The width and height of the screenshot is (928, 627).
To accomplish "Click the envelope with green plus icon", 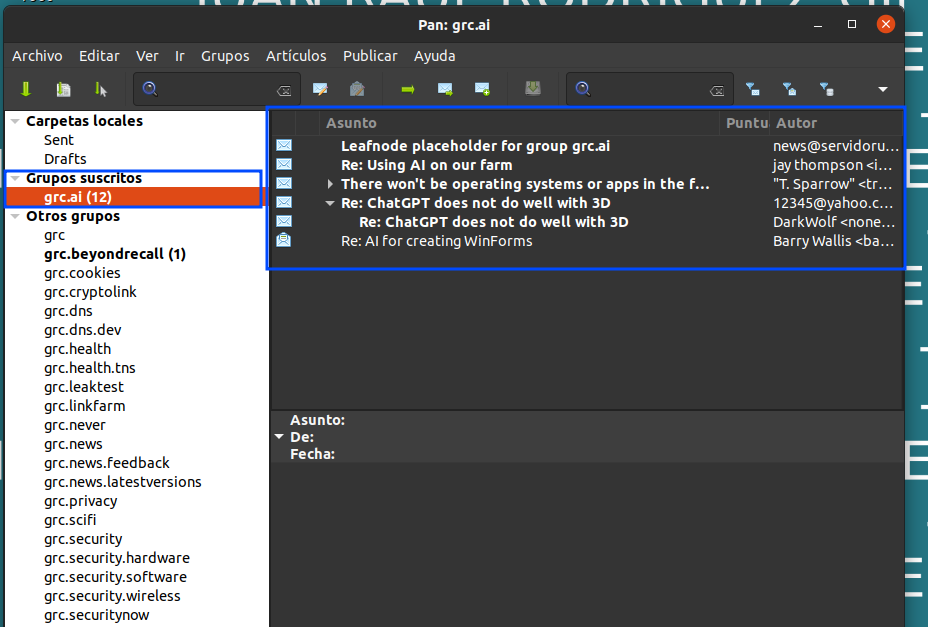I will coord(482,89).
